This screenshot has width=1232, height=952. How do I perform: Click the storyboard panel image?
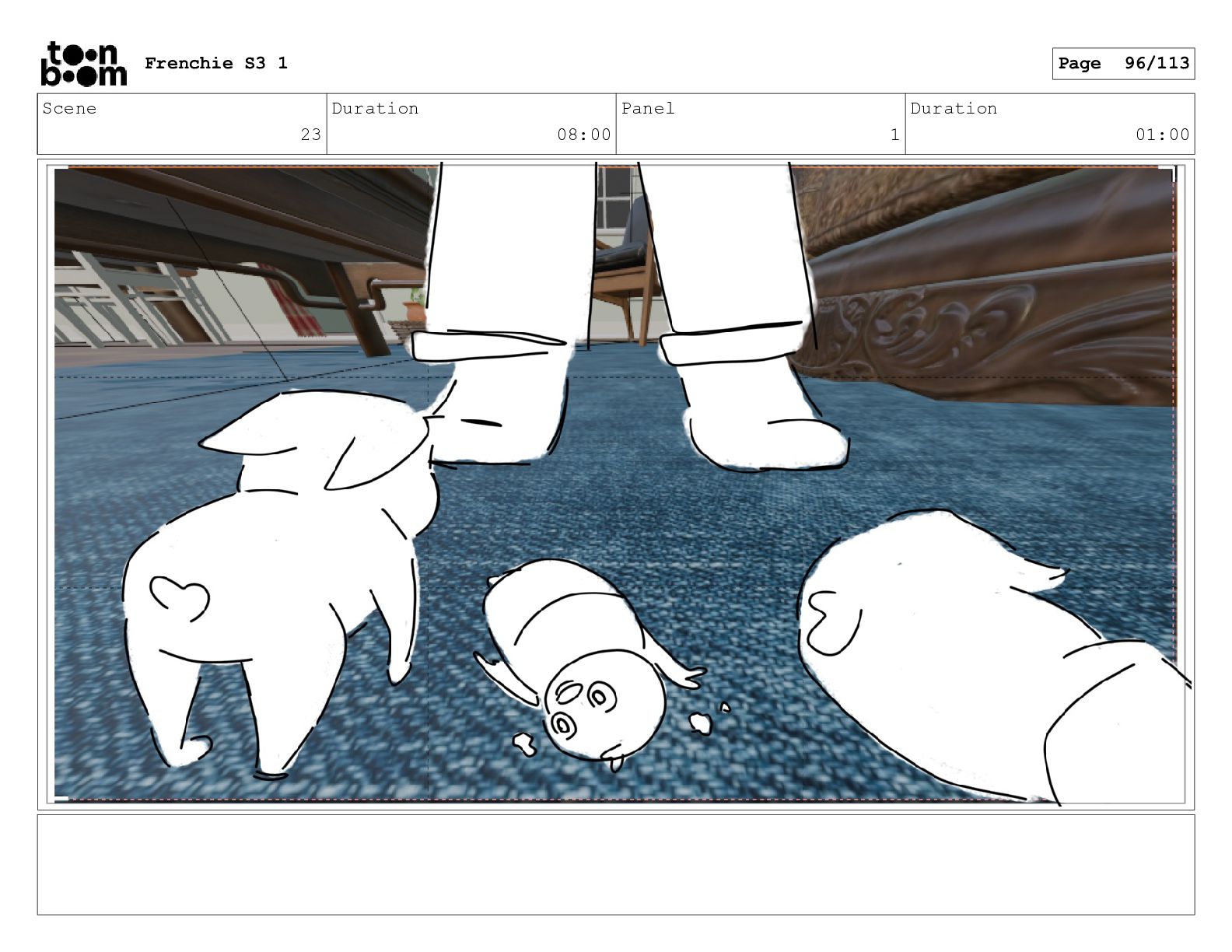[x=615, y=484]
